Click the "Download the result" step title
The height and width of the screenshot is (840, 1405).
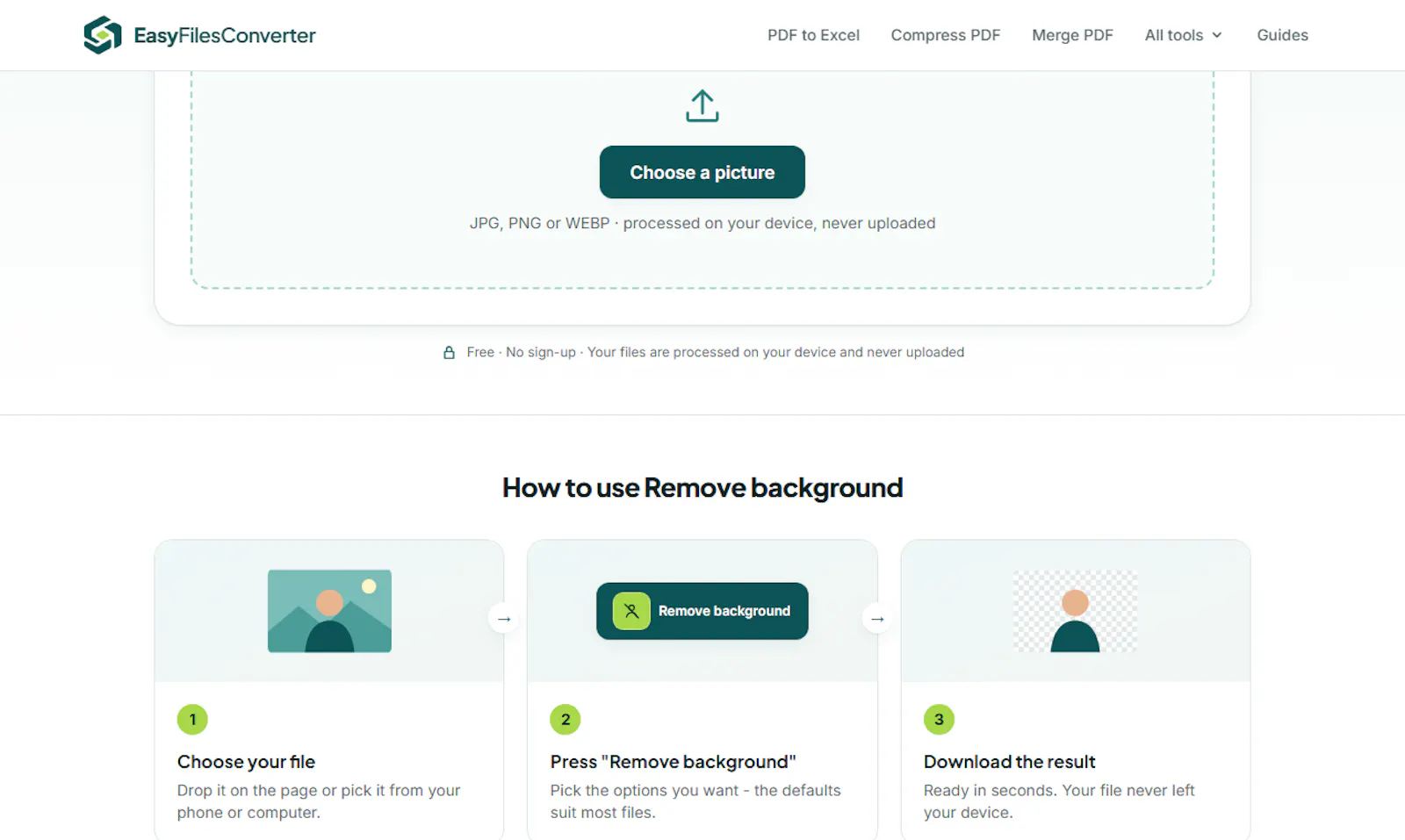tap(1010, 762)
